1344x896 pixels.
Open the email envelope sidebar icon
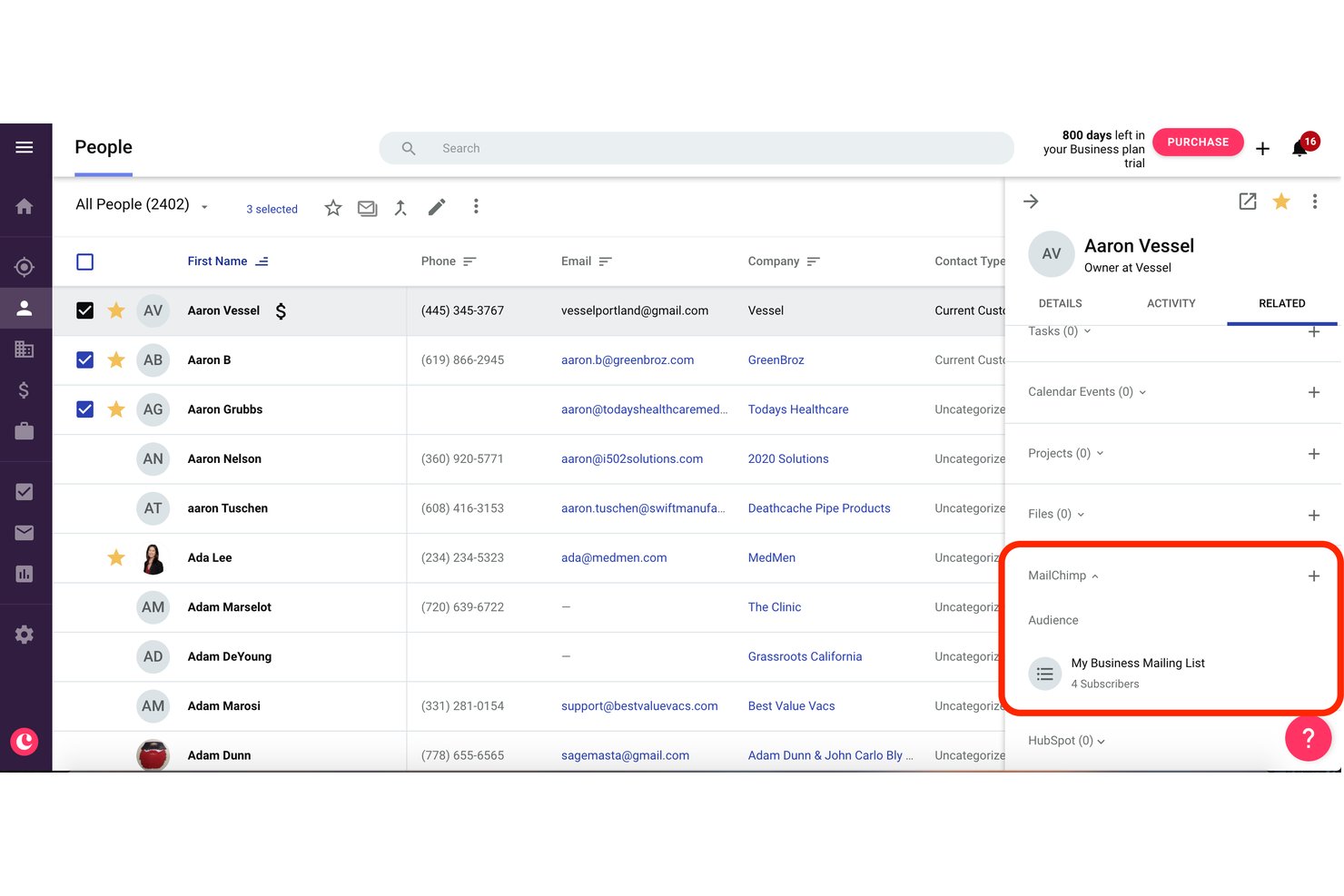pyautogui.click(x=25, y=533)
